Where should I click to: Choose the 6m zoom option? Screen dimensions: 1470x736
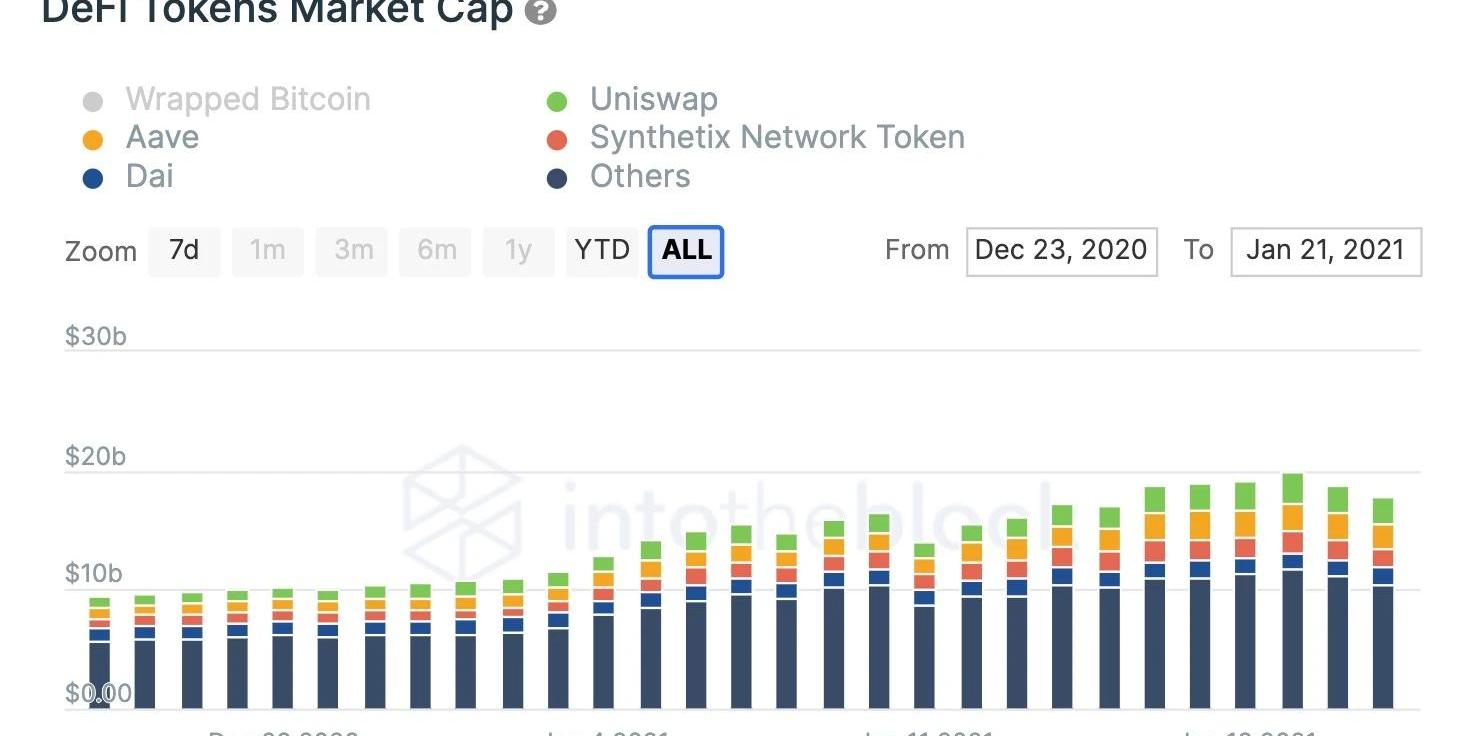[x=437, y=251]
